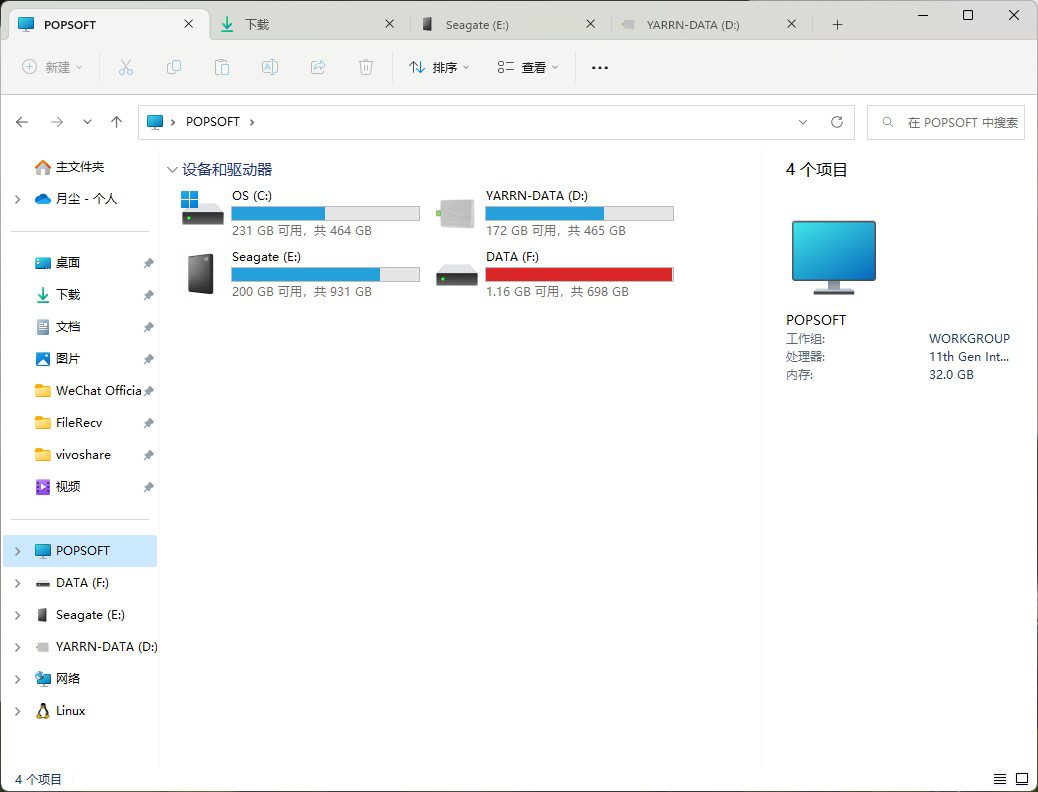Click the Share icon in the toolbar
Screen dimensions: 1038x792
tap(318, 67)
